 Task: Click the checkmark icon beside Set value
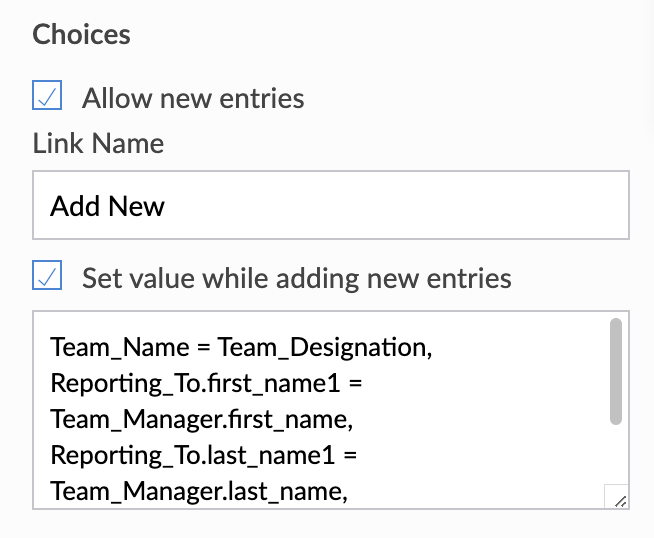(47, 276)
